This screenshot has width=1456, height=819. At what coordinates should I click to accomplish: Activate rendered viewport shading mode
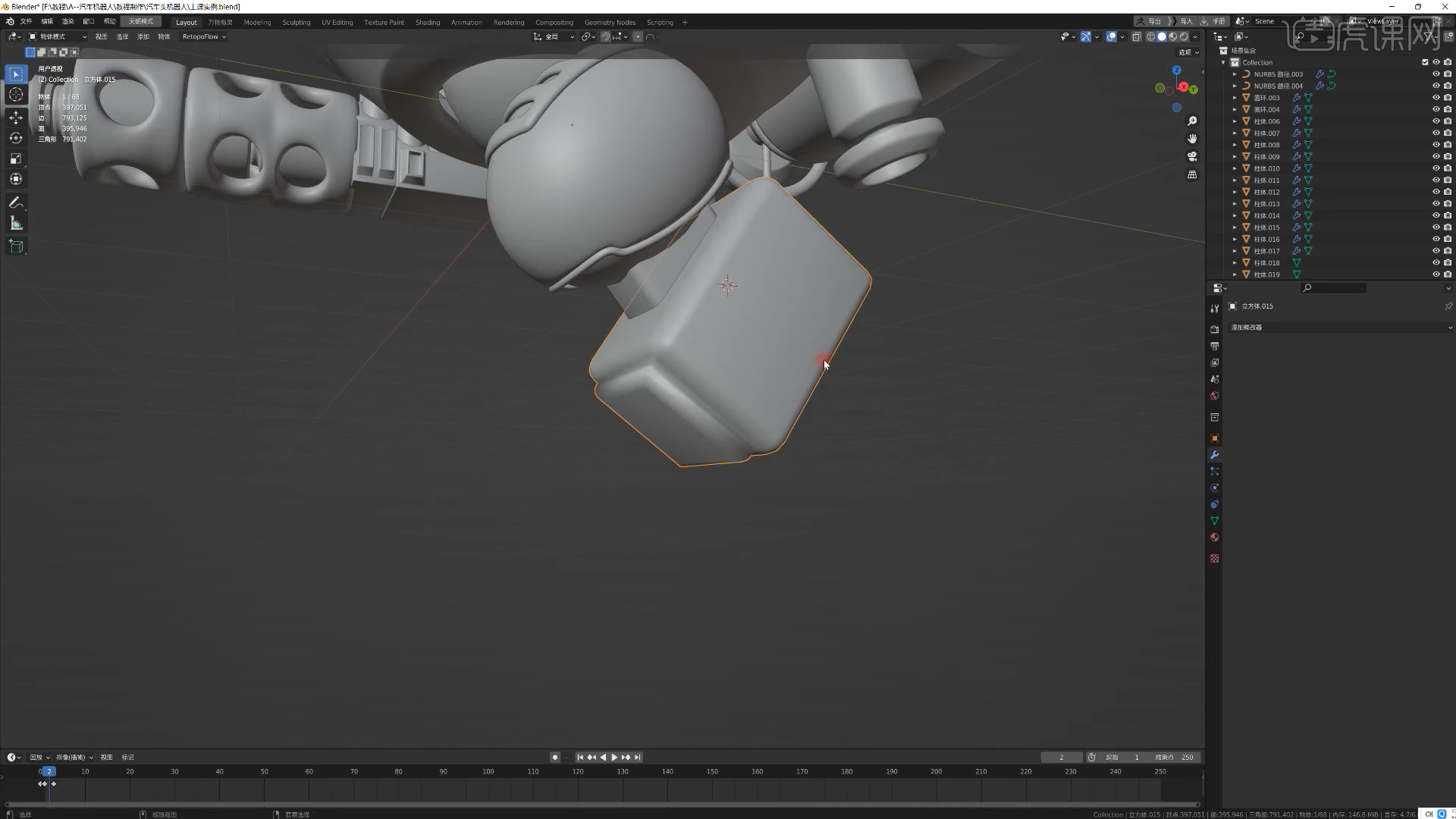[x=1183, y=36]
